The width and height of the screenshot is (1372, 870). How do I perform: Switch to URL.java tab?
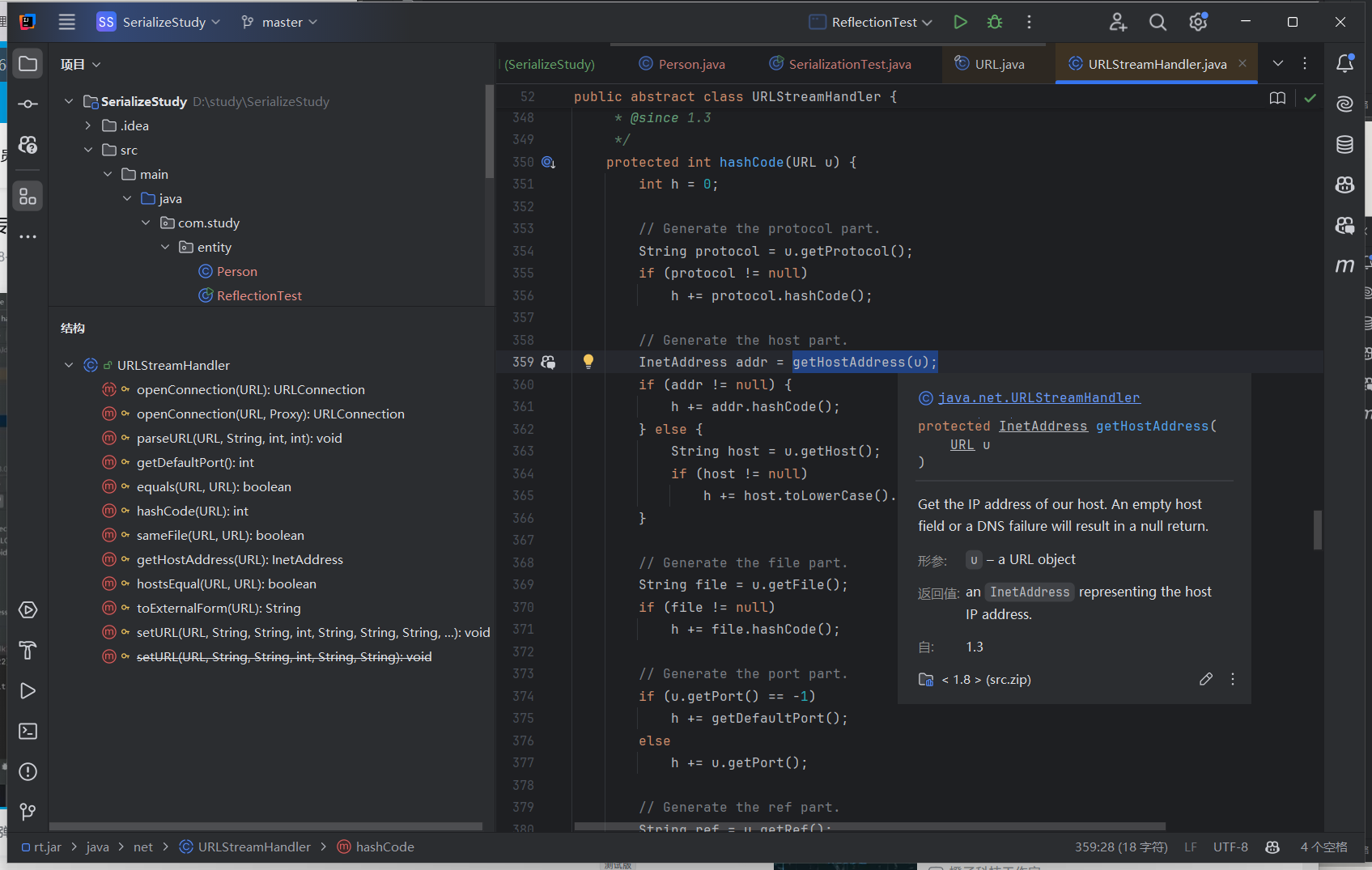989,64
